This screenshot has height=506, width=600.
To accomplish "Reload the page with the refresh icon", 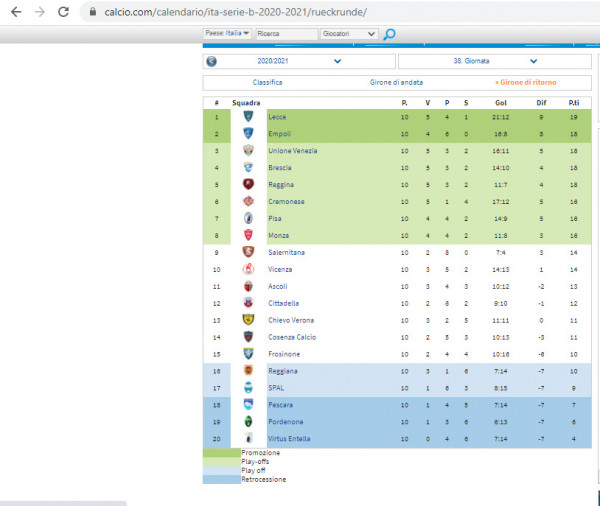I will [63, 12].
